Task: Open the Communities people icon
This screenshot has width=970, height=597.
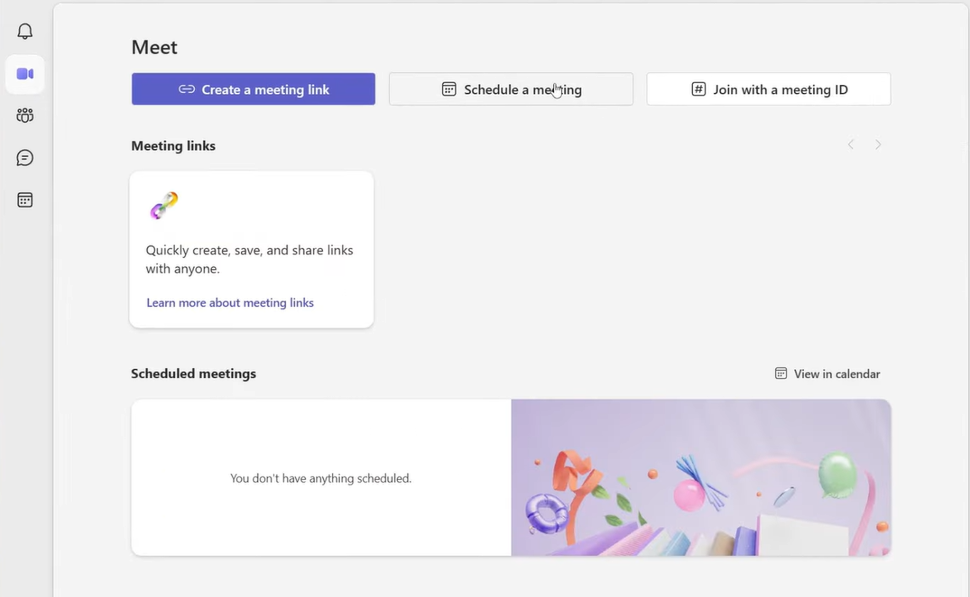Action: click(x=24, y=115)
